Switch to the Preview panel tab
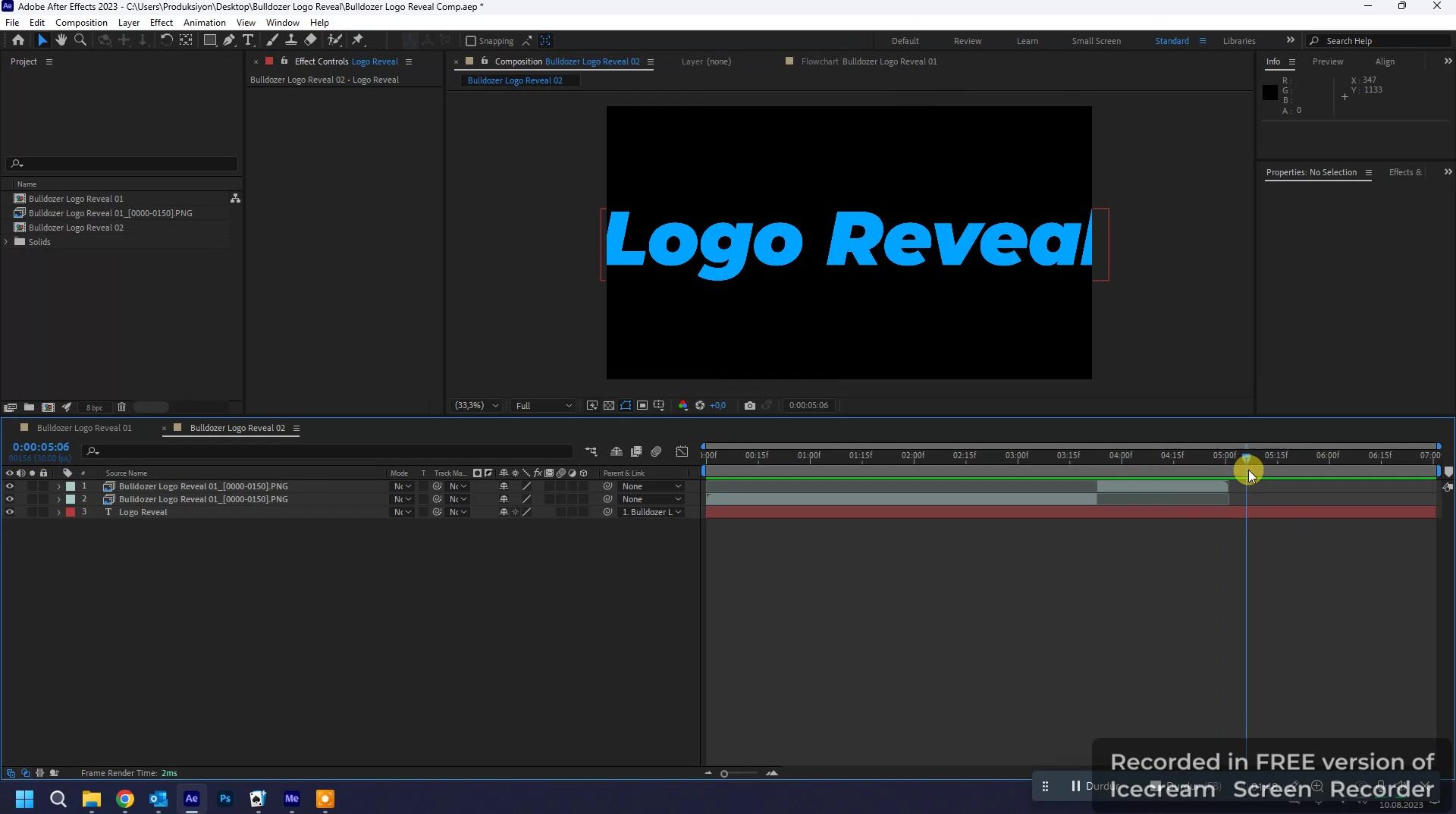The height and width of the screenshot is (814, 1456). click(x=1327, y=61)
